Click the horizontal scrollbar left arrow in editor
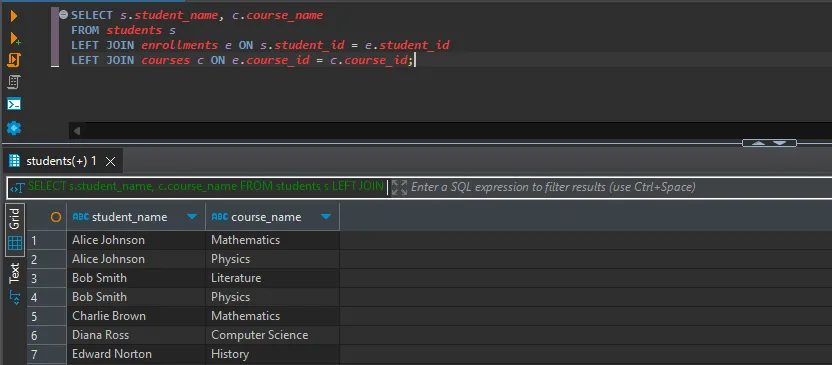 click(77, 131)
